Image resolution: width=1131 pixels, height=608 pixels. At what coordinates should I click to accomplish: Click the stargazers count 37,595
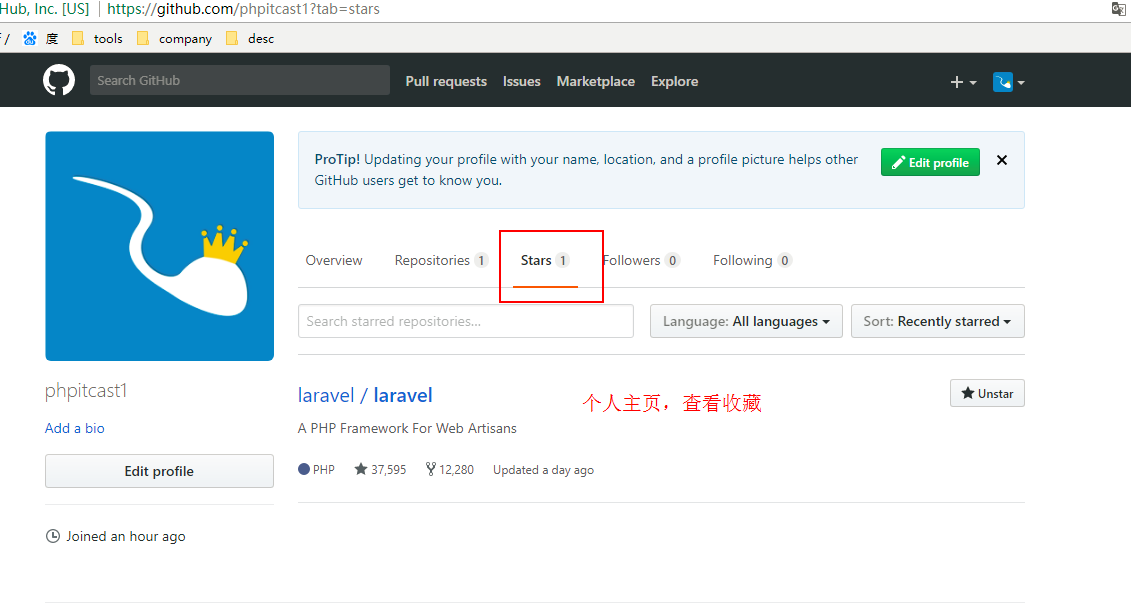pyautogui.click(x=380, y=470)
